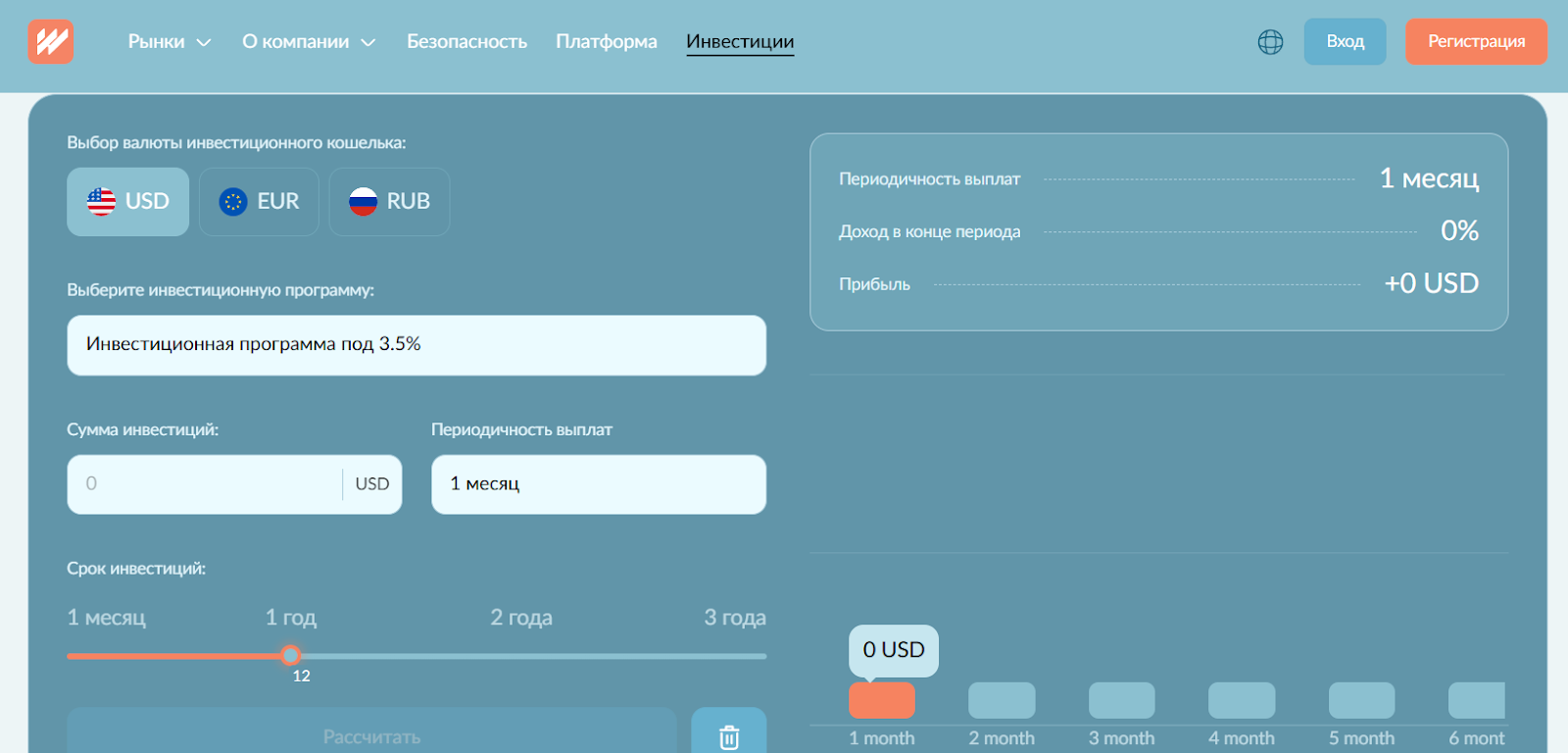1568x753 pixels.
Task: Switch wallet currency to EUR
Action: click(x=260, y=202)
